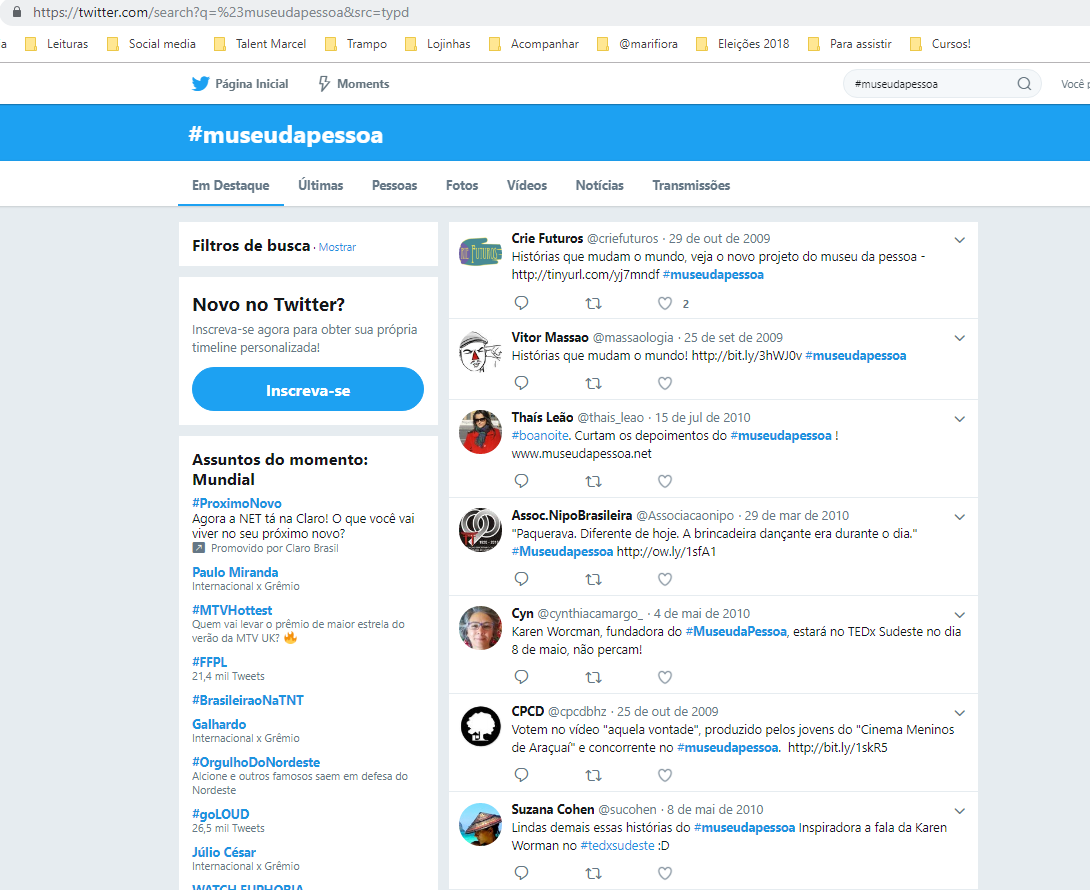Reply to the Cyn tweet
1090x890 pixels.
pyautogui.click(x=521, y=677)
